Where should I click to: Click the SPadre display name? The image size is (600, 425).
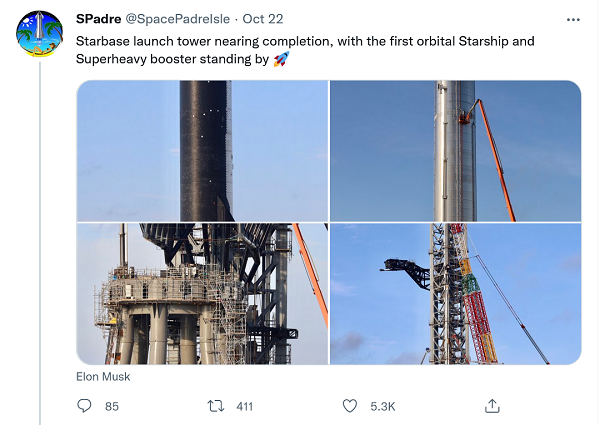pos(99,19)
